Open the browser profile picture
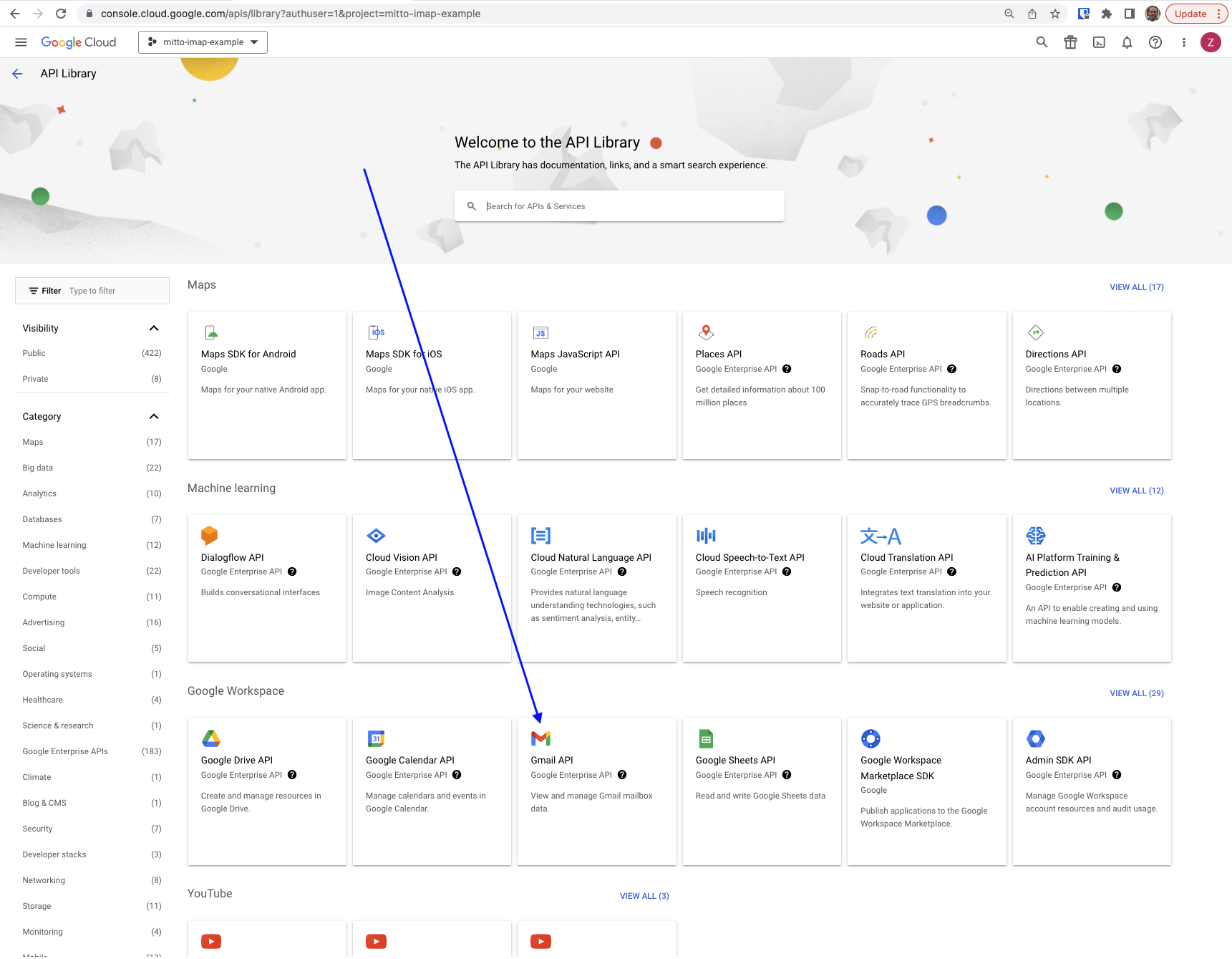This screenshot has height=959, width=1232. [x=1153, y=14]
